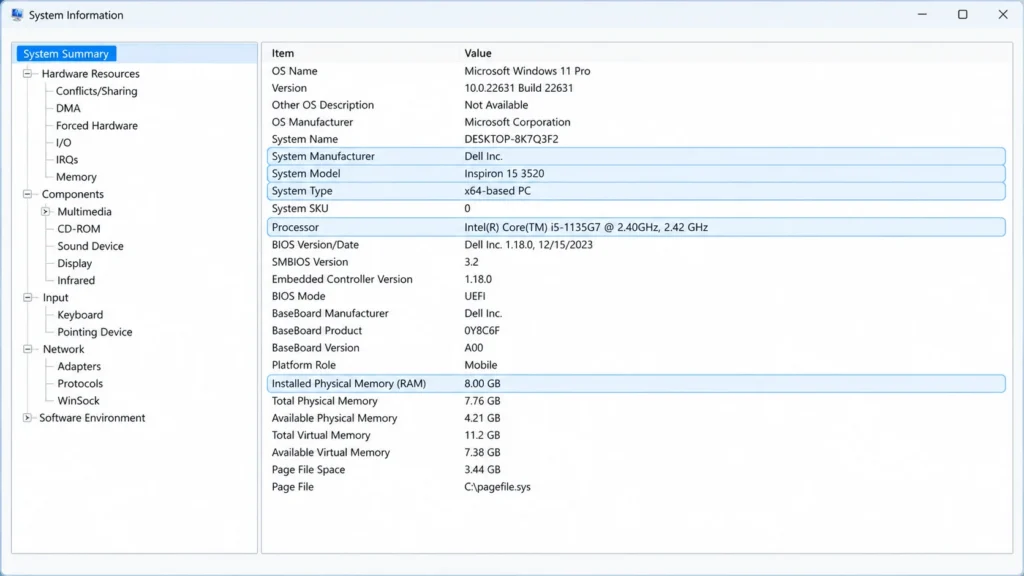Screen dimensions: 1024x576
Task: Select Installed Physical Memory (RAM) row
Action: 636,383
